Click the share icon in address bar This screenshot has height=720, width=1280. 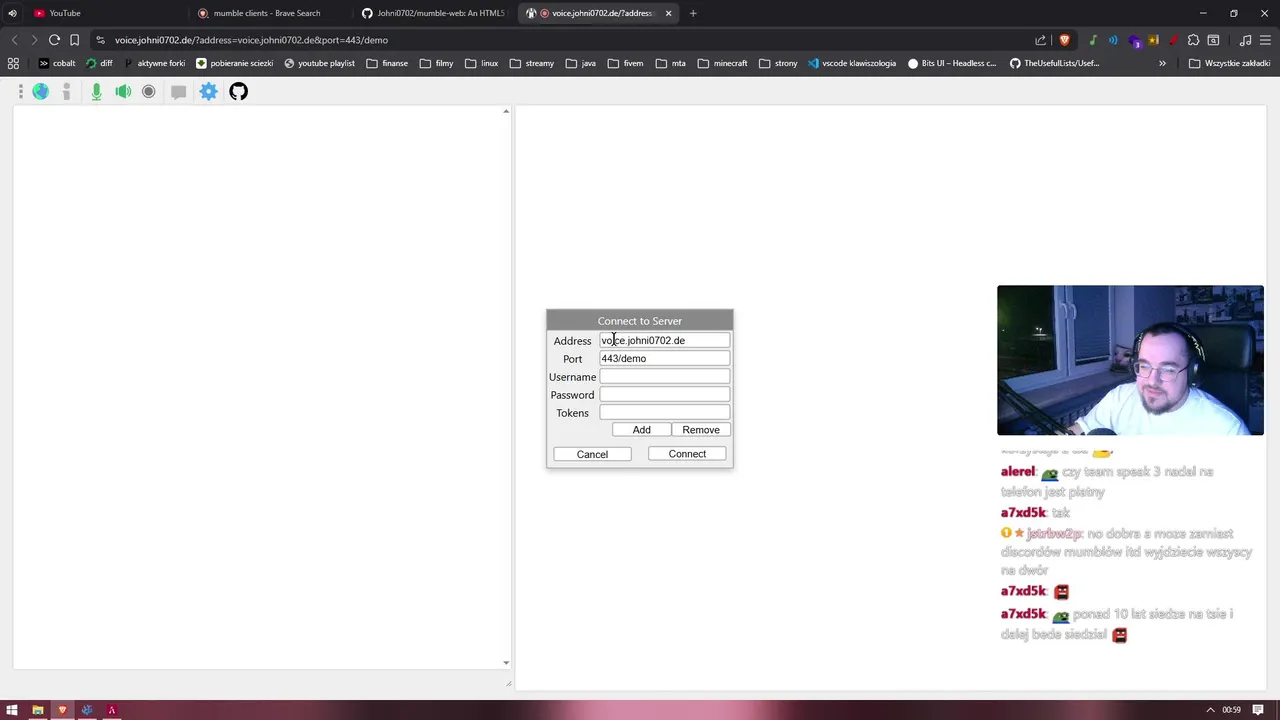click(1040, 40)
